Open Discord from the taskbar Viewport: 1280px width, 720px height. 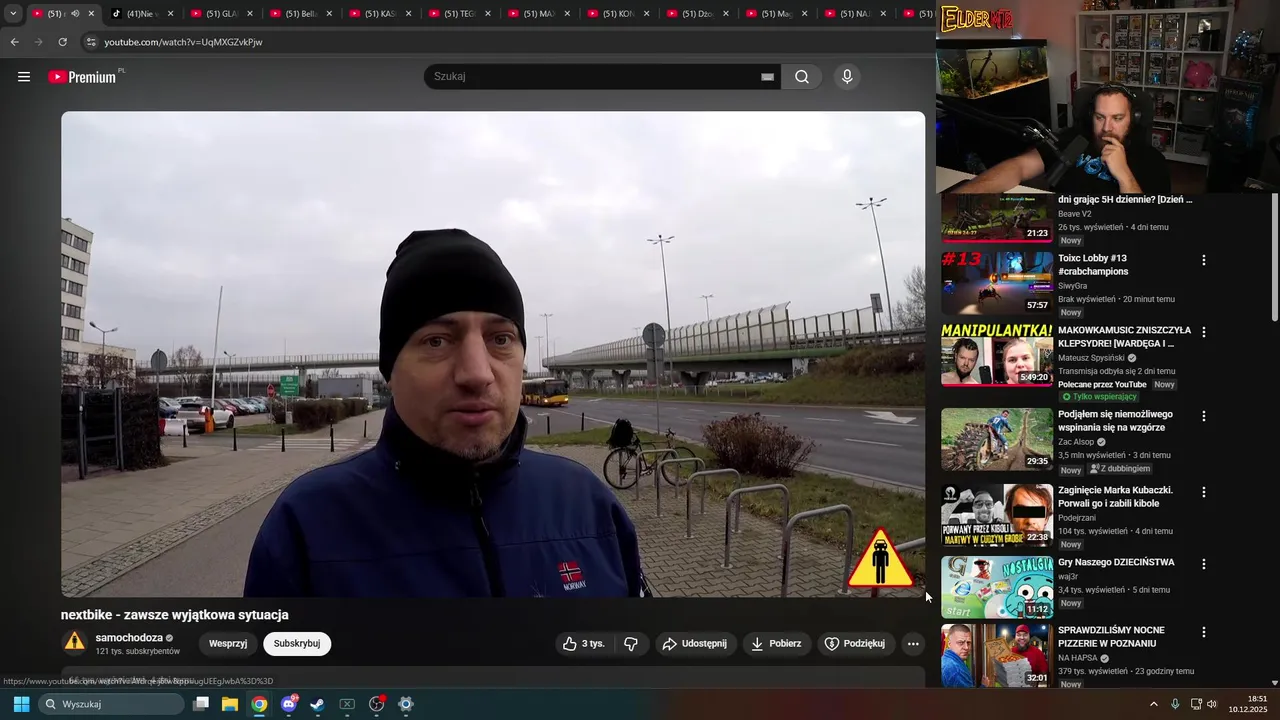pyautogui.click(x=288, y=704)
